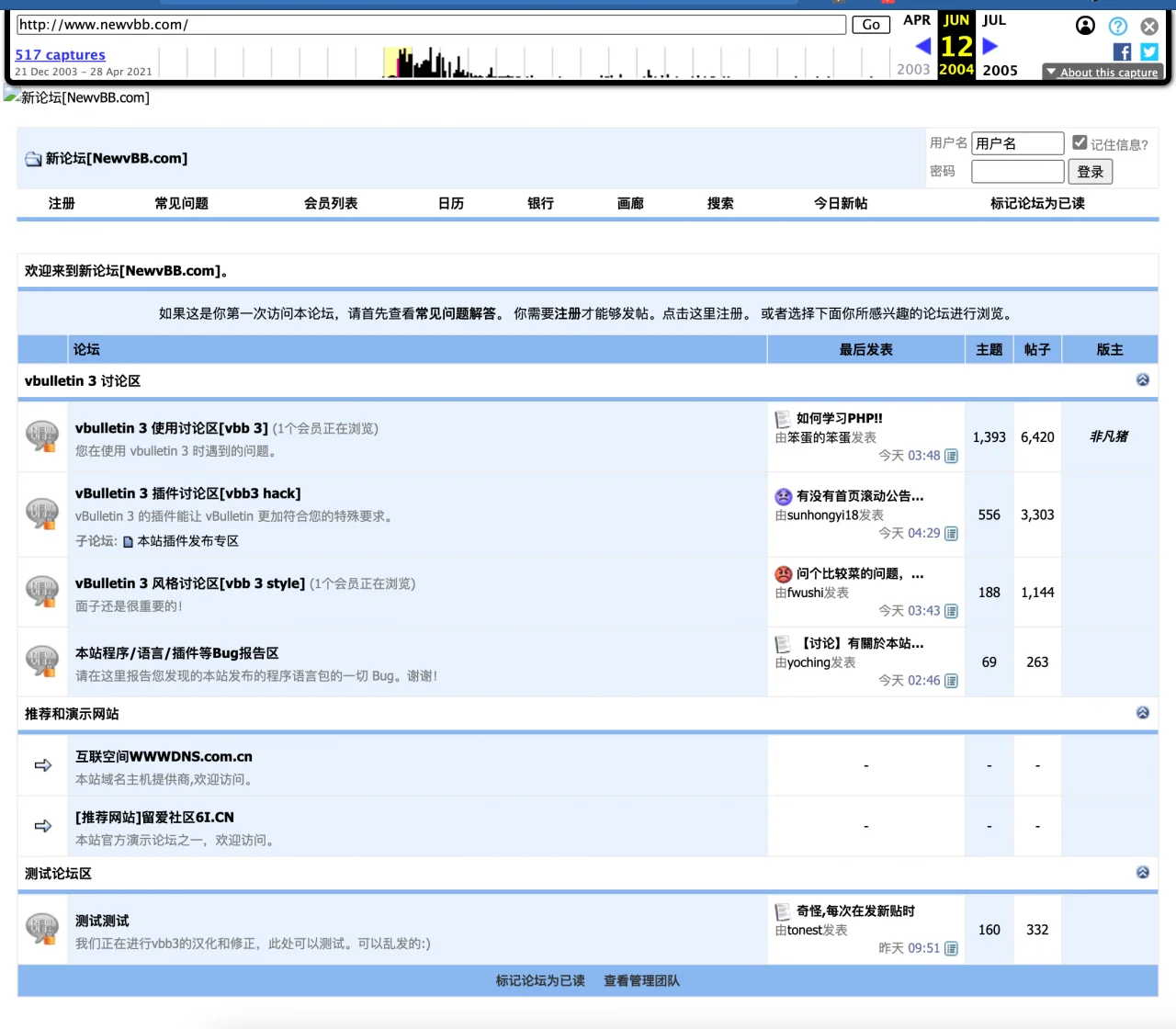Collapse the 测试论坛区 category
This screenshot has height=1029, width=1176.
[x=1142, y=873]
